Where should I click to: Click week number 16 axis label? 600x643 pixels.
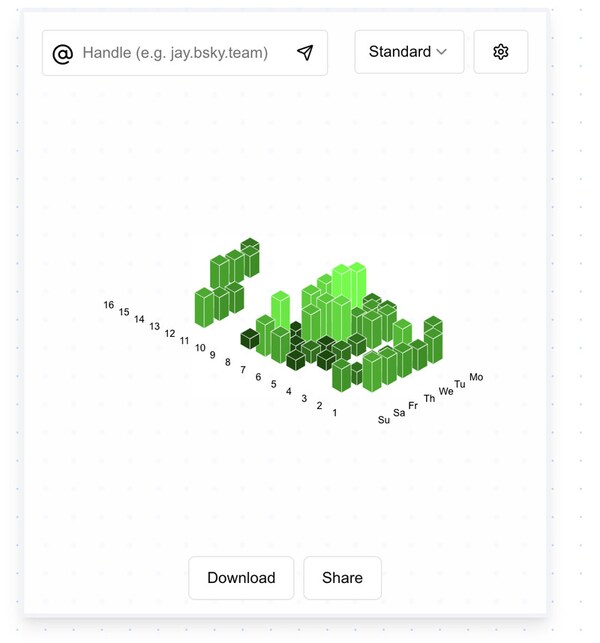tap(109, 305)
